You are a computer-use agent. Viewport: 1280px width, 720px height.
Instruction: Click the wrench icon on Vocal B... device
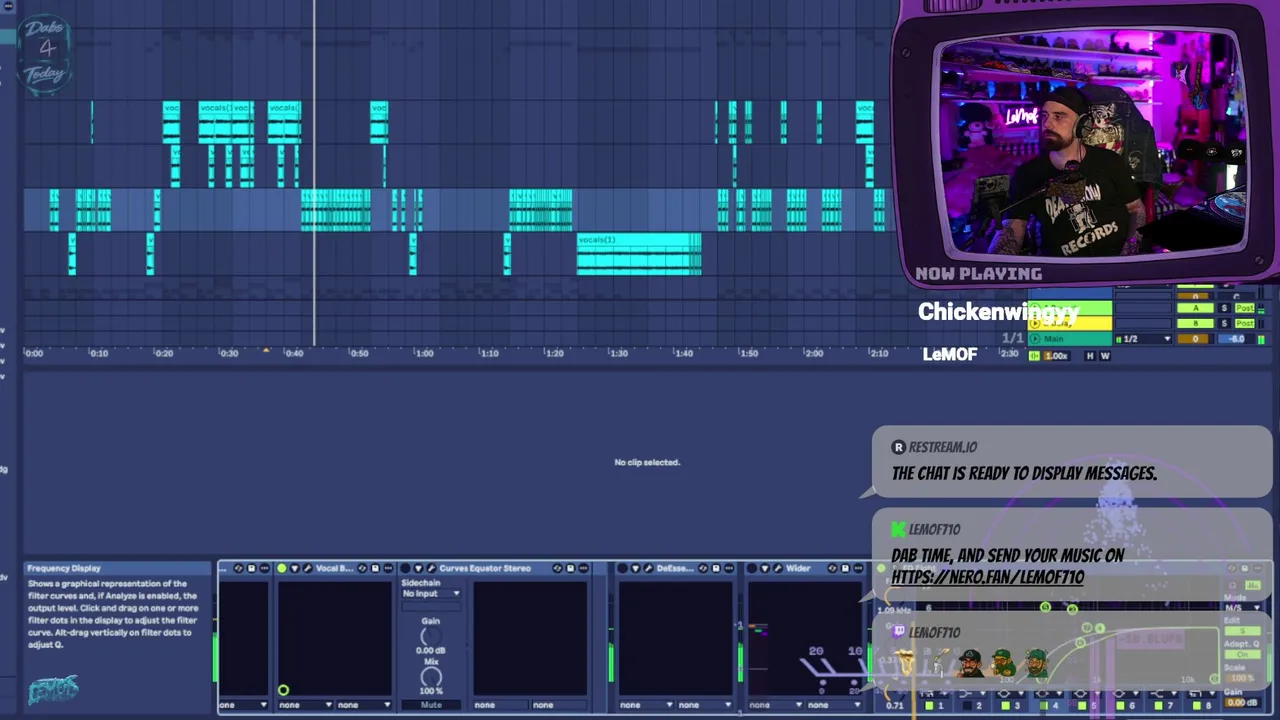pos(307,568)
